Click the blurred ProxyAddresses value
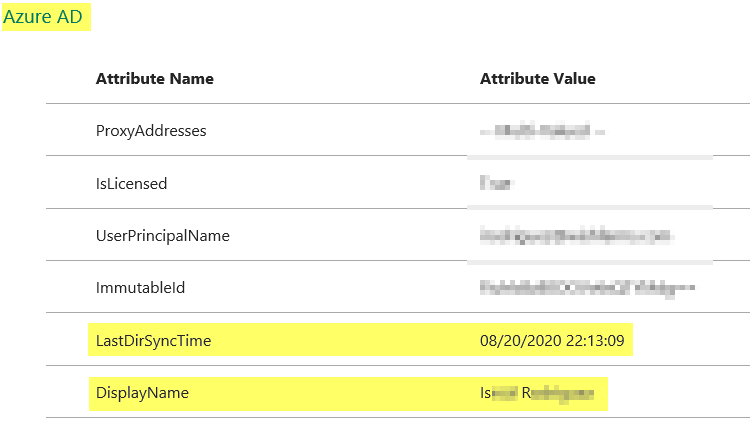This screenshot has height=427, width=750. (542, 131)
